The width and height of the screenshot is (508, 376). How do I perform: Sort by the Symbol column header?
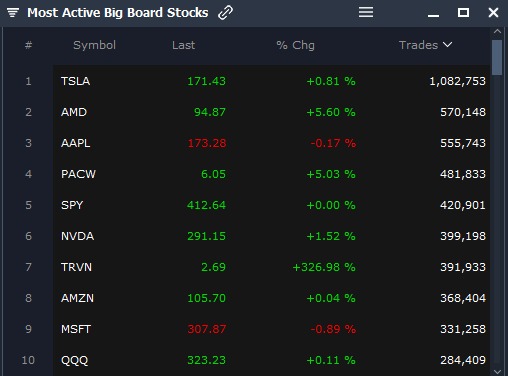point(94,45)
